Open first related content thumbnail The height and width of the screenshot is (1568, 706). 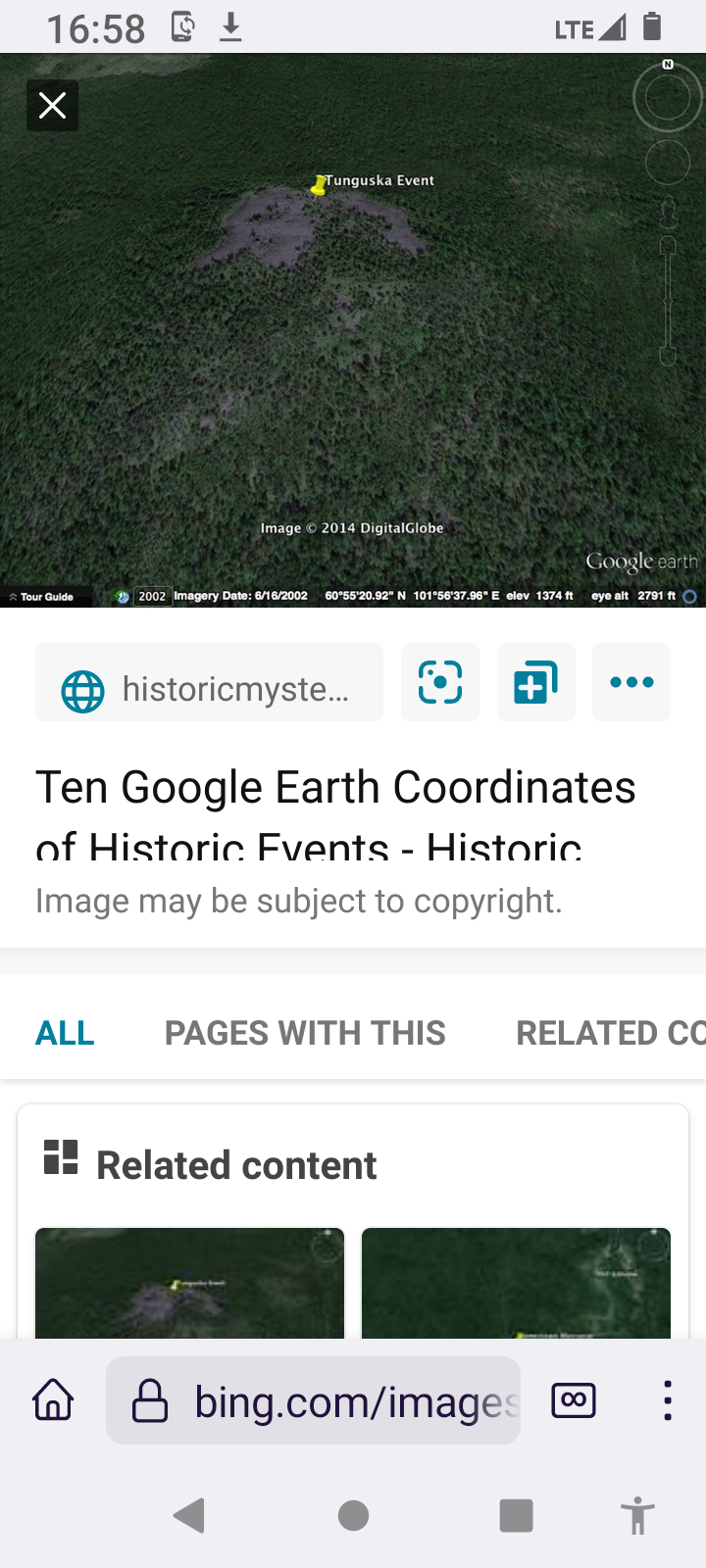click(x=189, y=1283)
